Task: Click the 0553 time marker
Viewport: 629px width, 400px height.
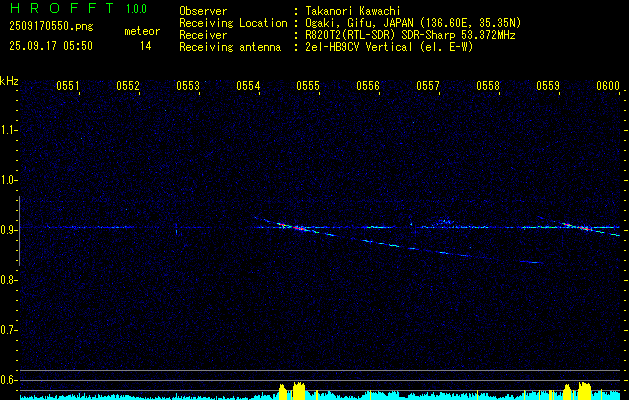Action: (188, 86)
